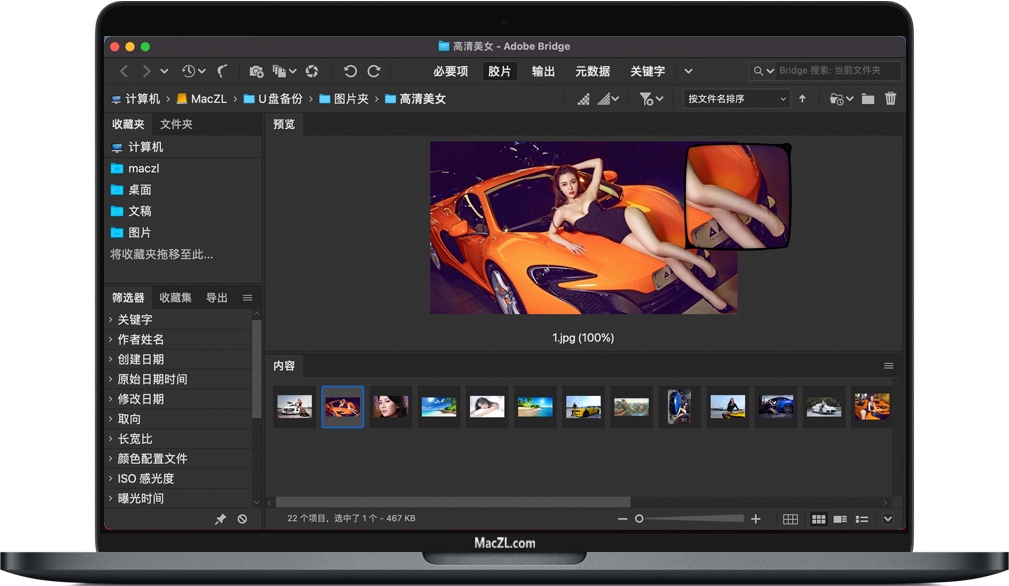Open the 计算机 breadcrumb link
Image resolution: width=1009 pixels, height=586 pixels.
click(140, 99)
